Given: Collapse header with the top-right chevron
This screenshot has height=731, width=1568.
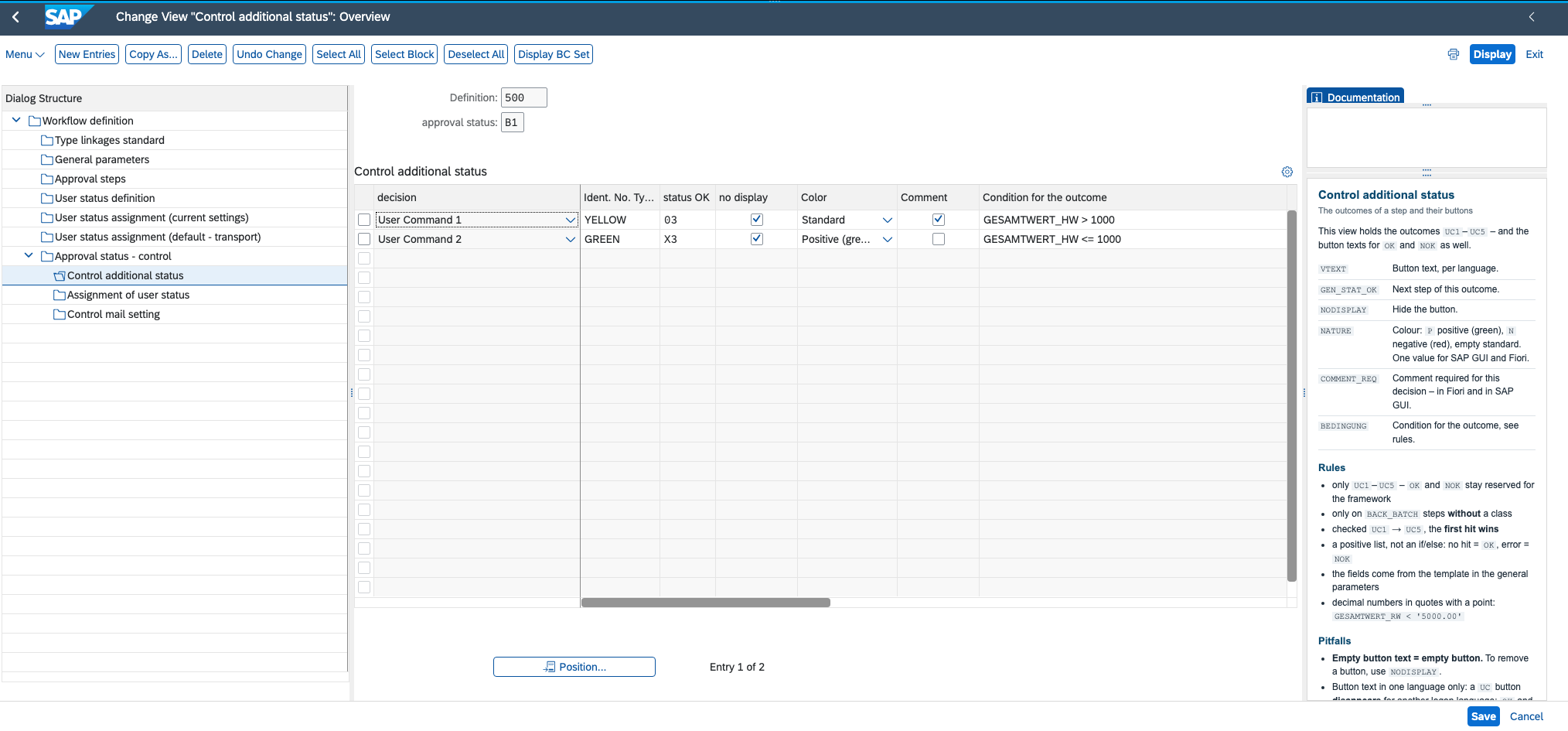Looking at the screenshot, I should (x=1531, y=17).
